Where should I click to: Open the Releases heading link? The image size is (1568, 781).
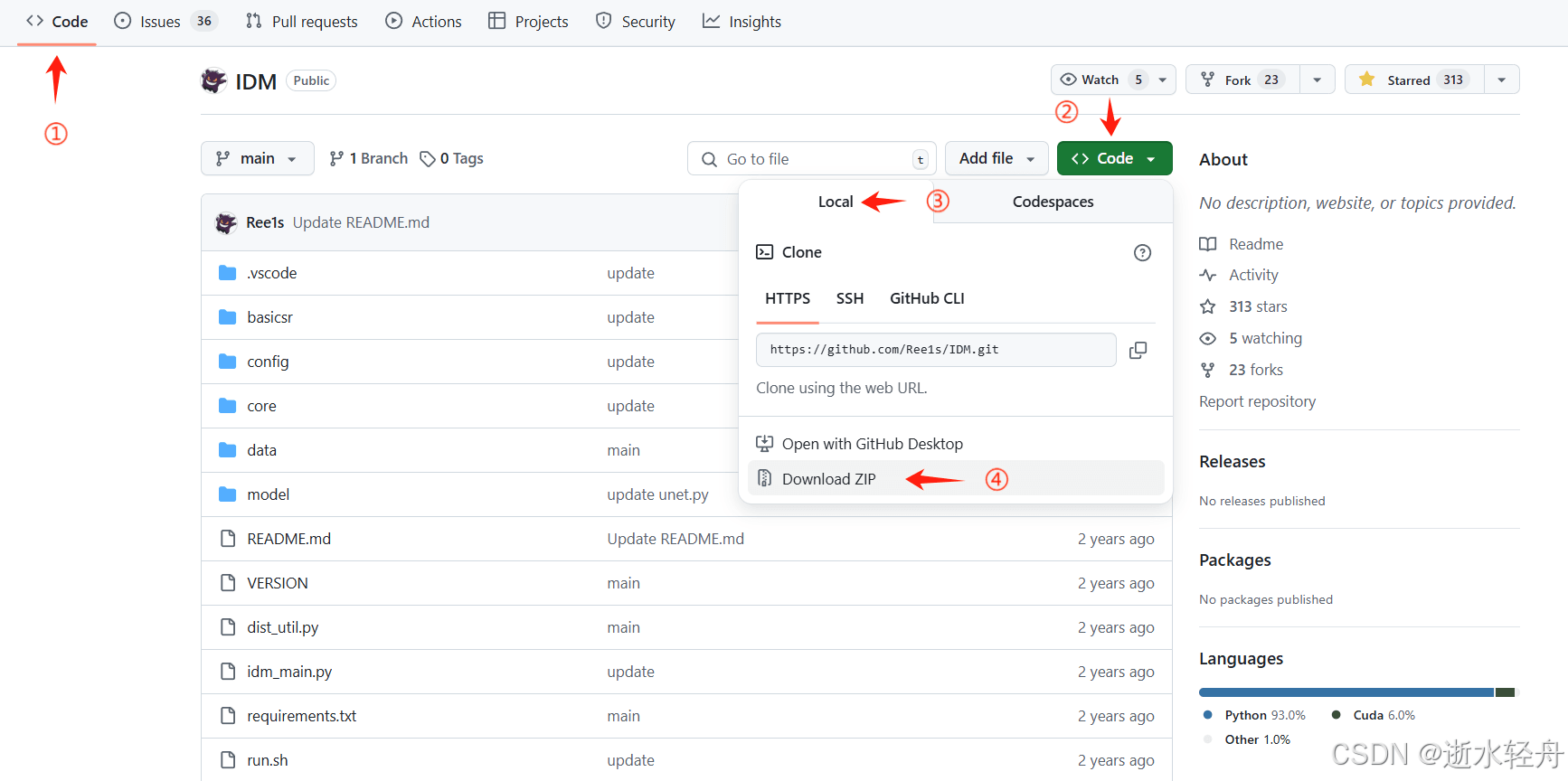(1233, 462)
